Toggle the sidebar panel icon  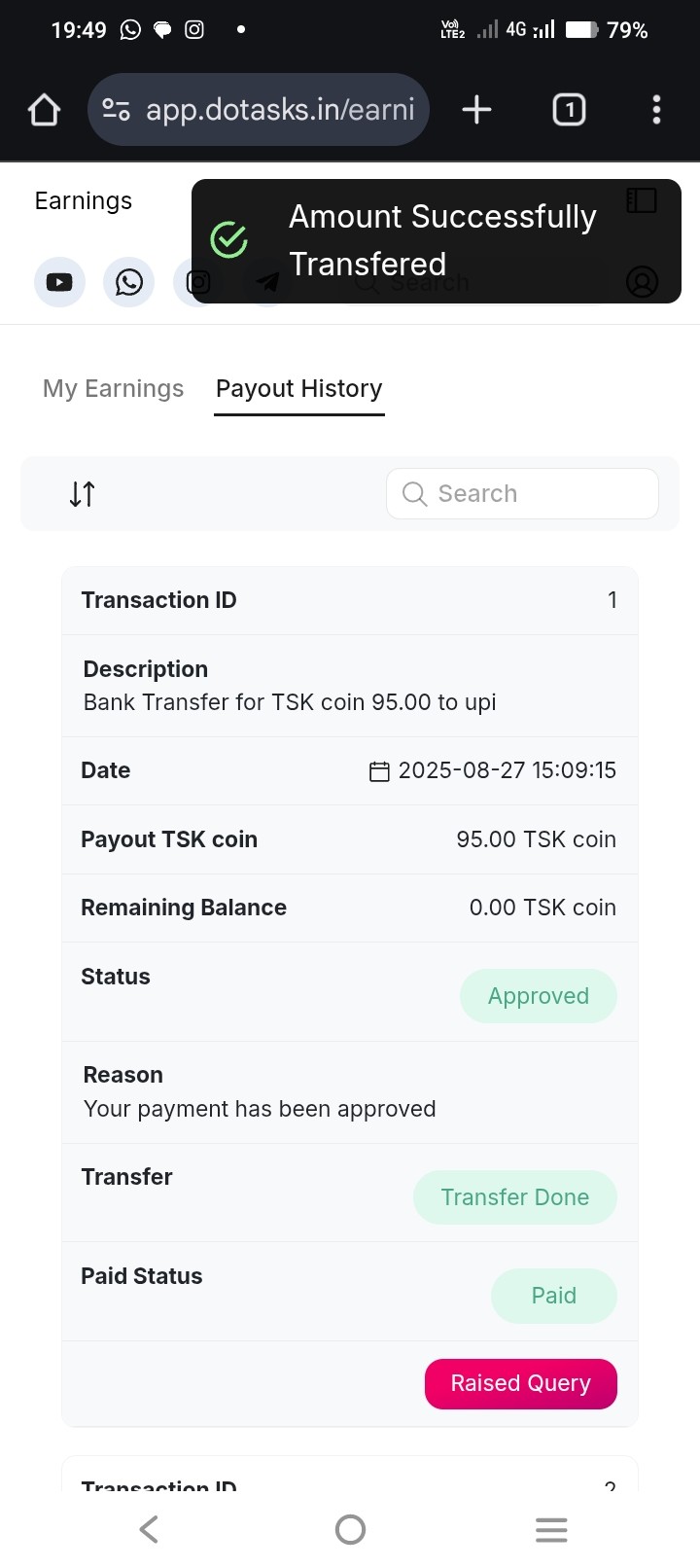coord(642,200)
